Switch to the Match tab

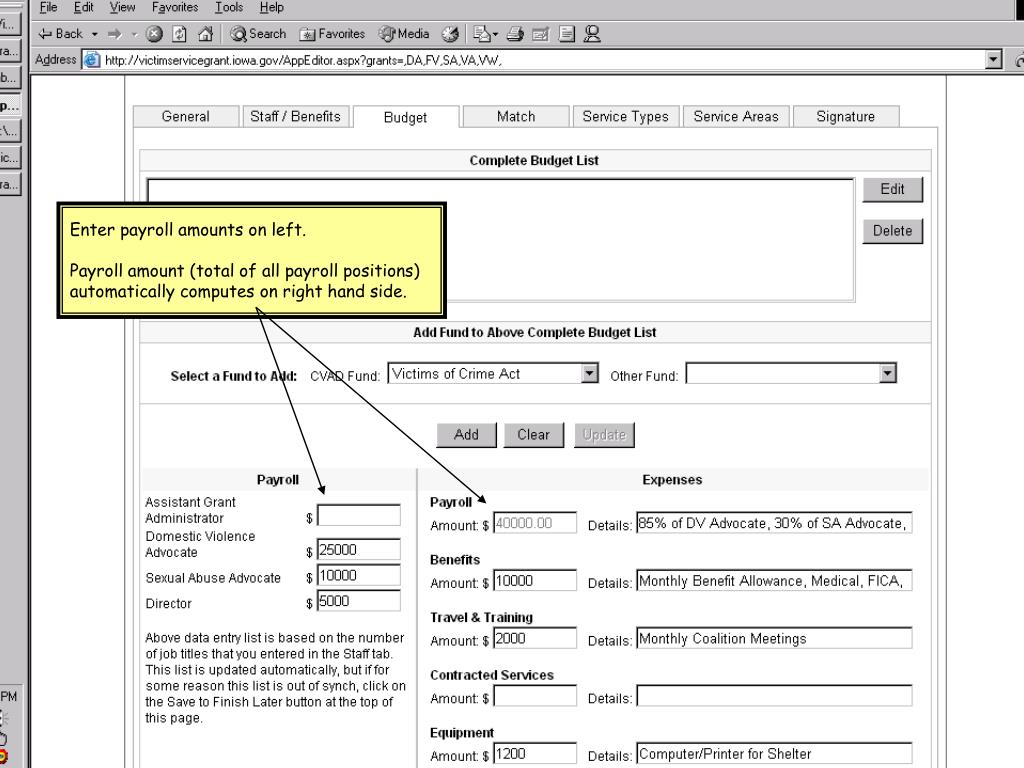[516, 116]
